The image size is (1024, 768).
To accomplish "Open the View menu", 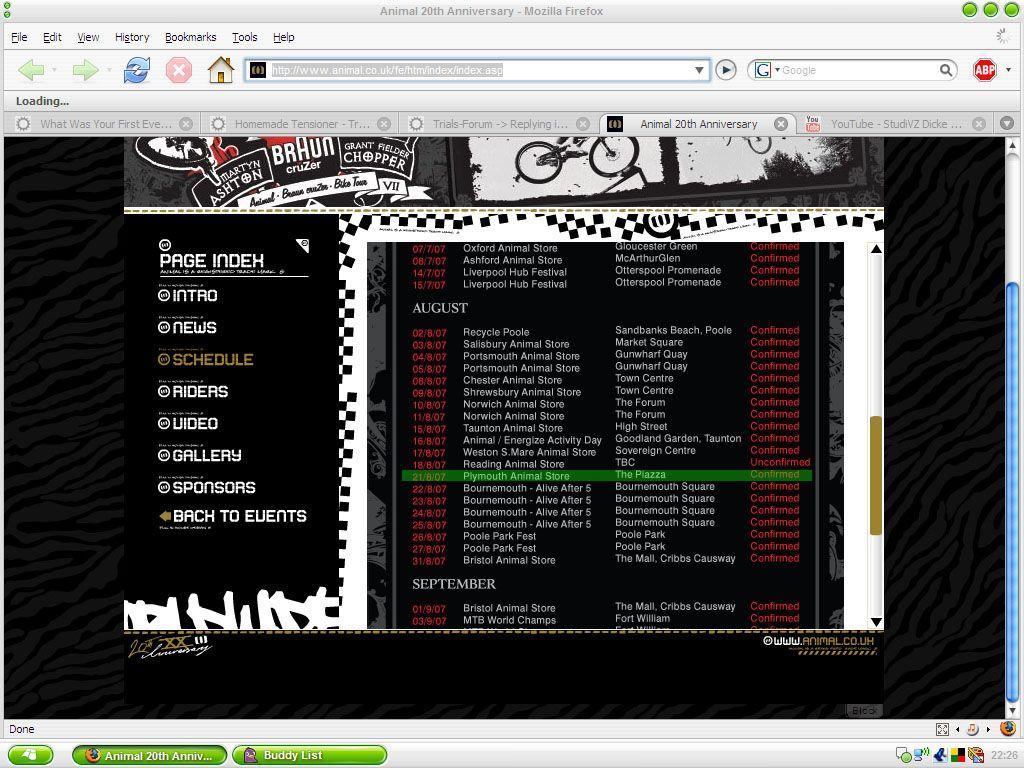I will point(88,37).
